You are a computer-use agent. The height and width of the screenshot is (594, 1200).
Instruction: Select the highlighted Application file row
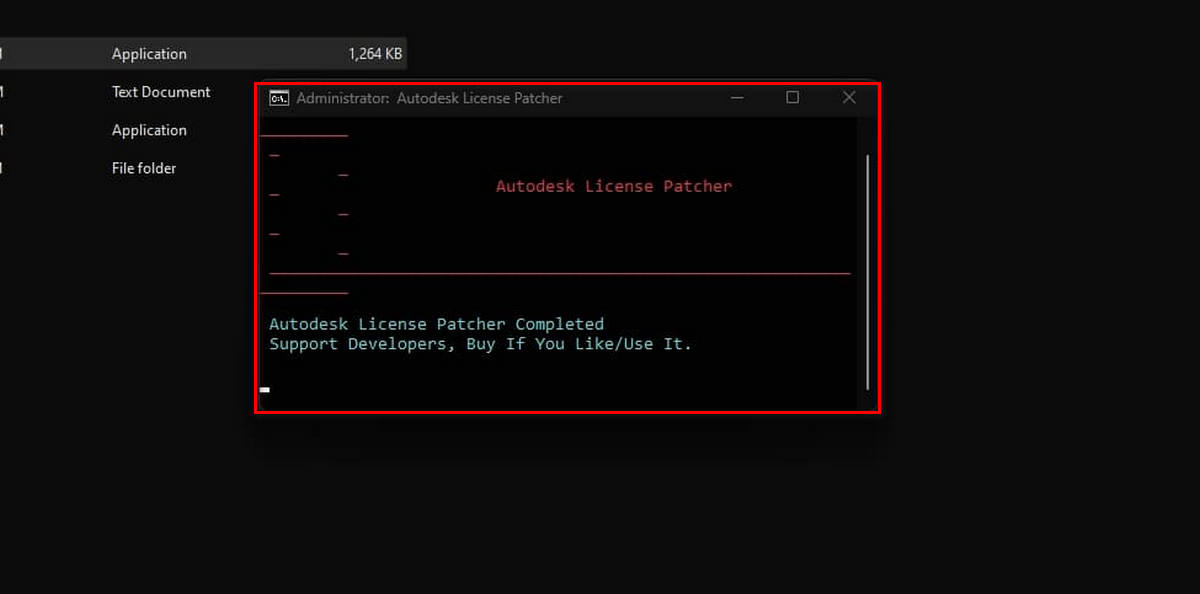click(x=149, y=54)
